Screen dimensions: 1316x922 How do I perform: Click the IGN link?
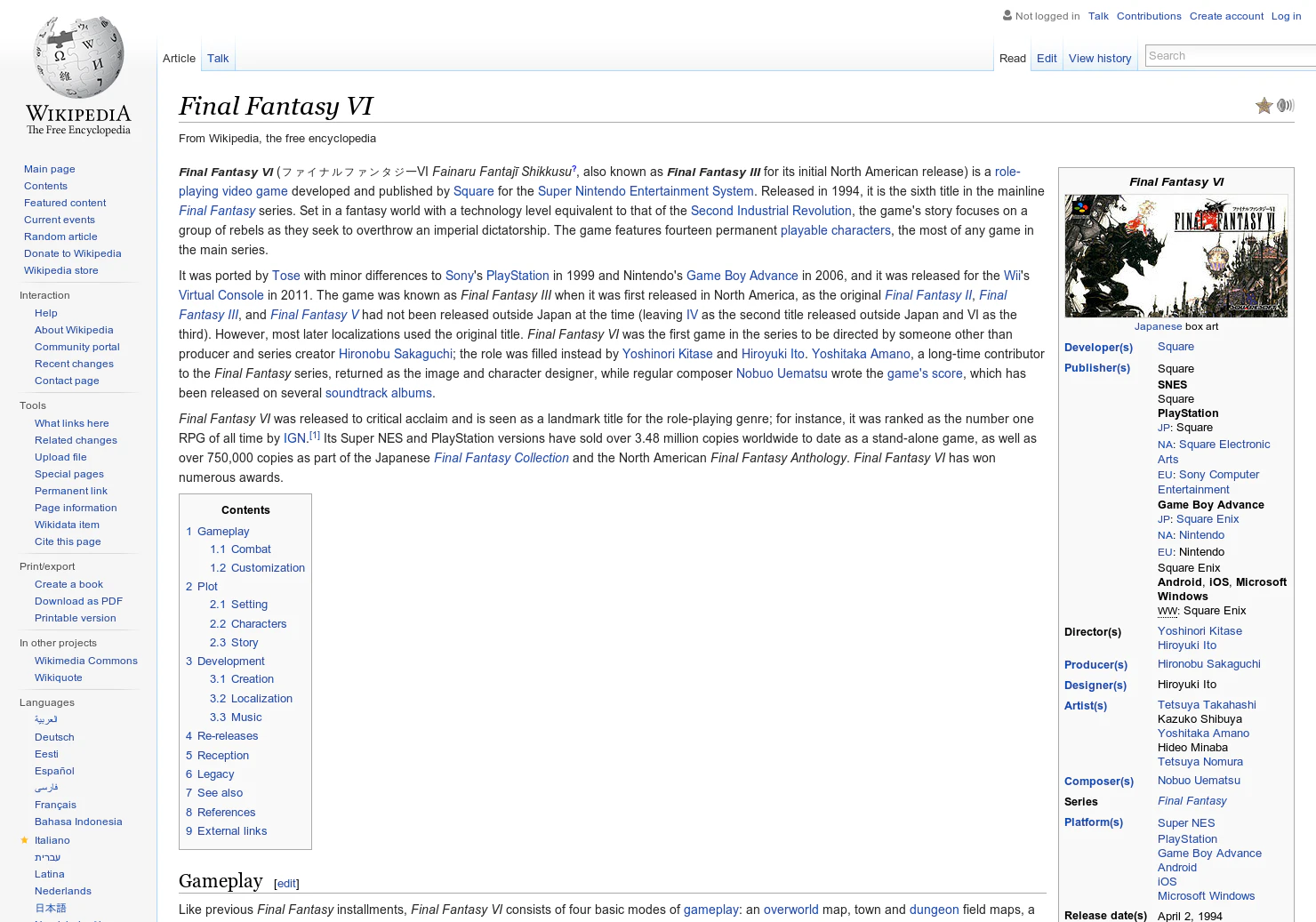295,438
